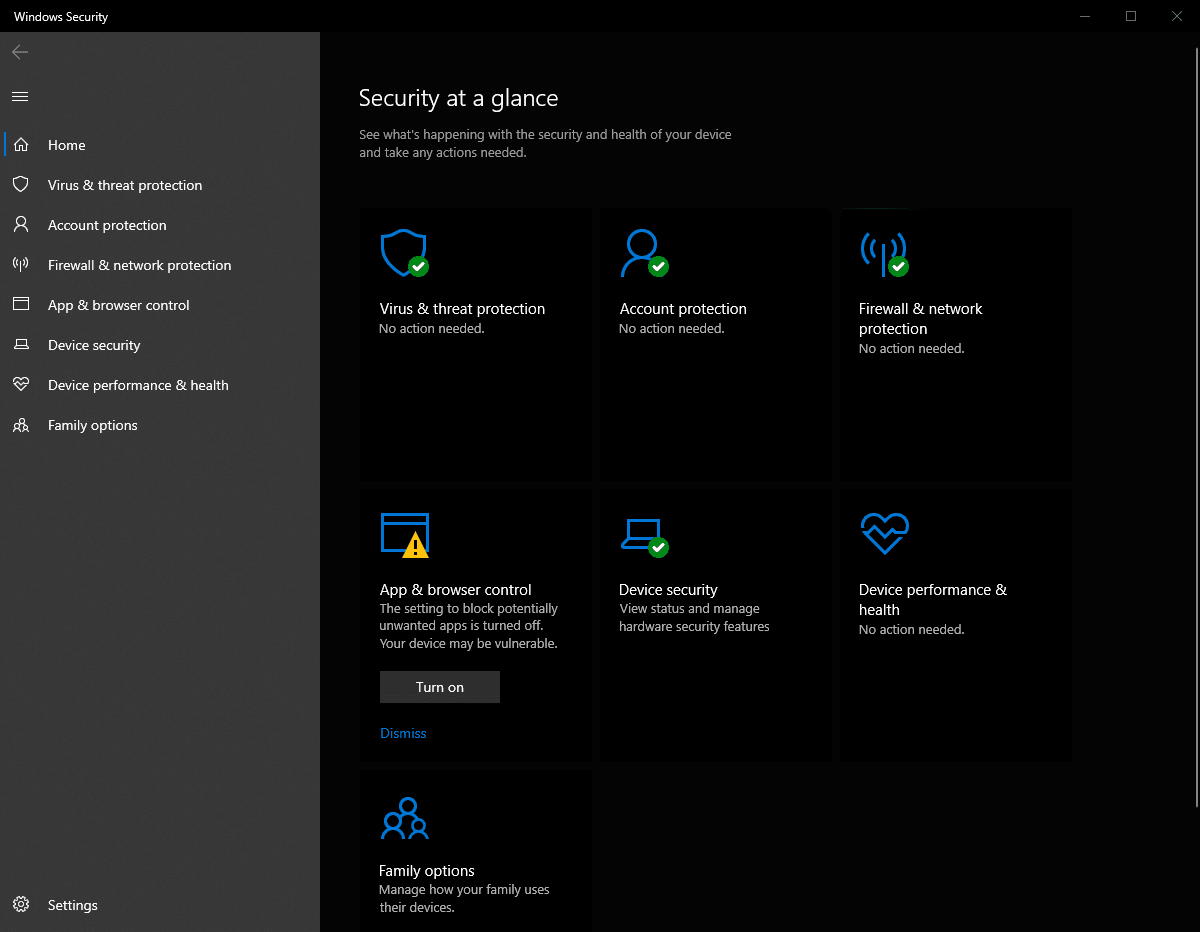The width and height of the screenshot is (1200, 932).
Task: Expand the navigation hamburger menu
Action: point(19,96)
